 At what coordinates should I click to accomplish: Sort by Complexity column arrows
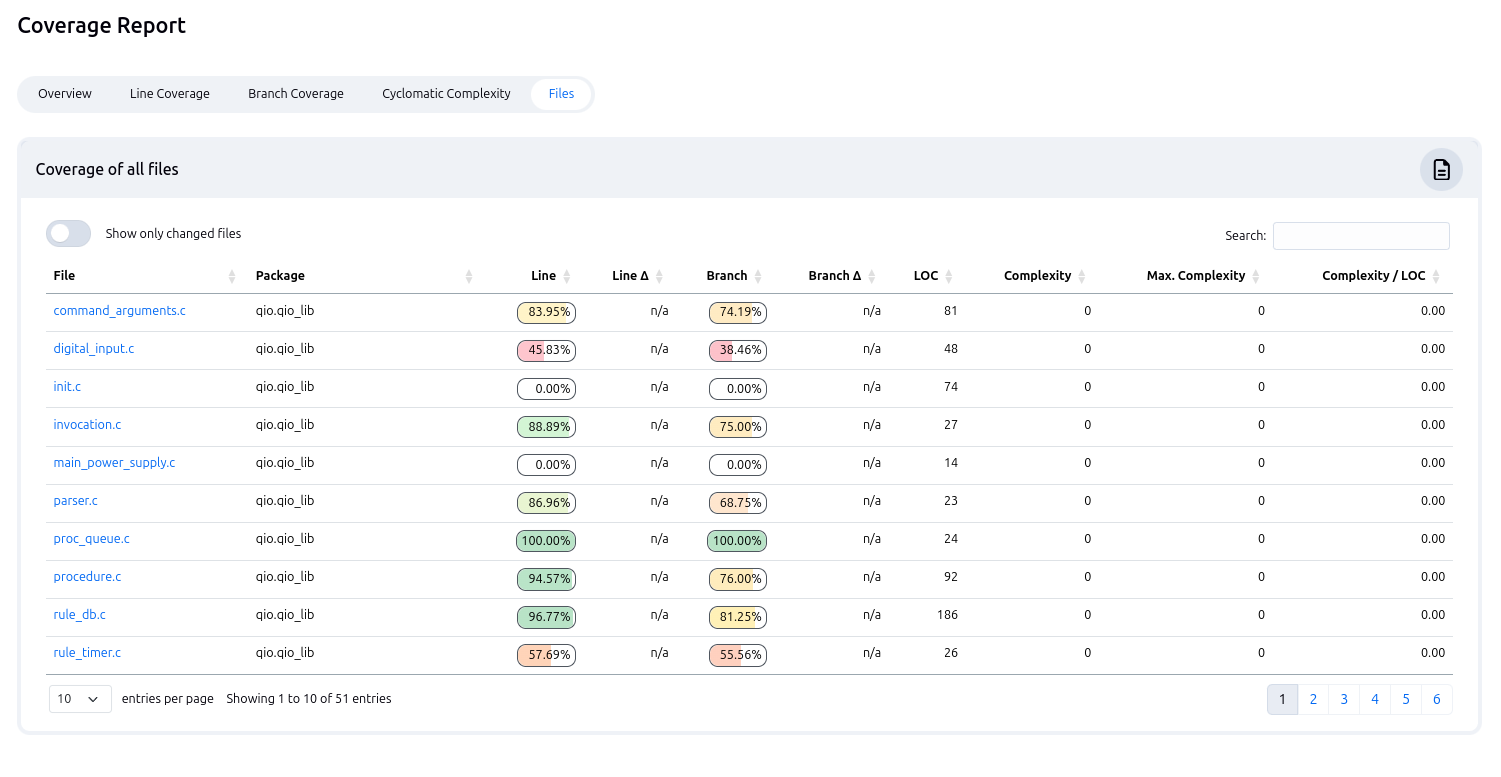point(1082,276)
